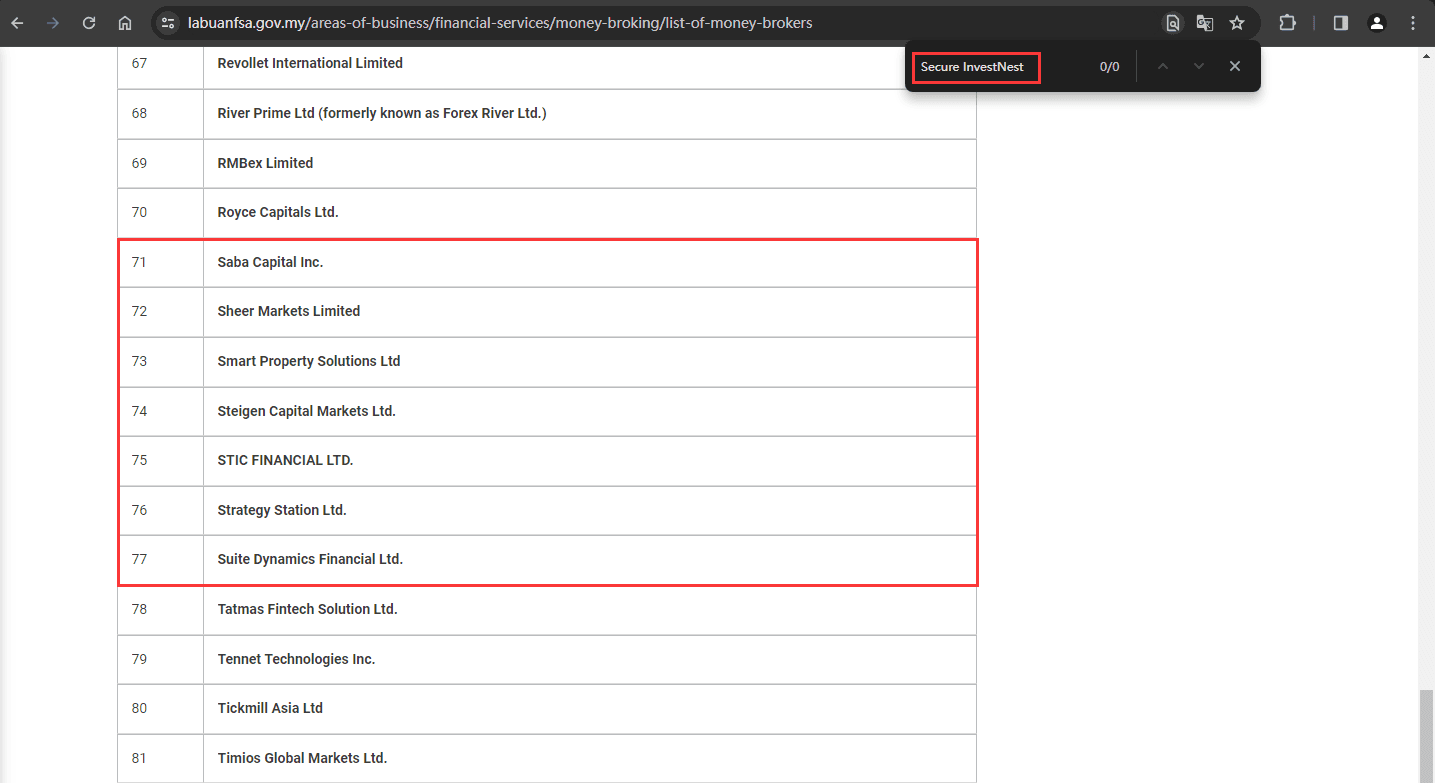The height and width of the screenshot is (783, 1435).
Task: Select Tickmill Asia Ltd entry
Action: pos(270,708)
